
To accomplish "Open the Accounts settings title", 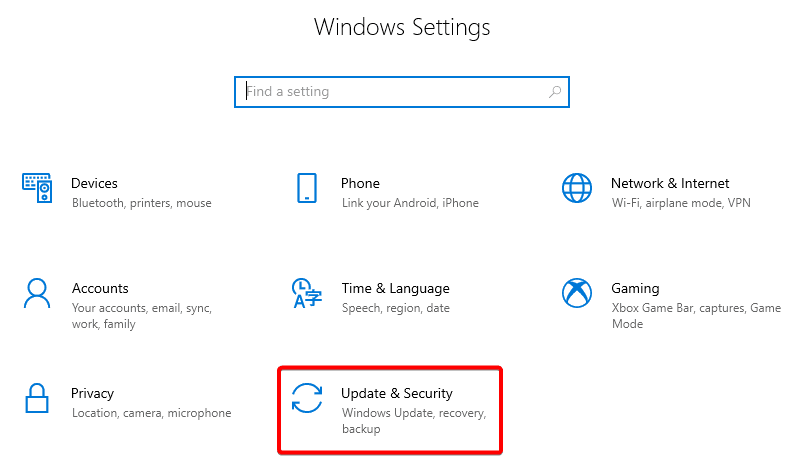I will [x=100, y=288].
